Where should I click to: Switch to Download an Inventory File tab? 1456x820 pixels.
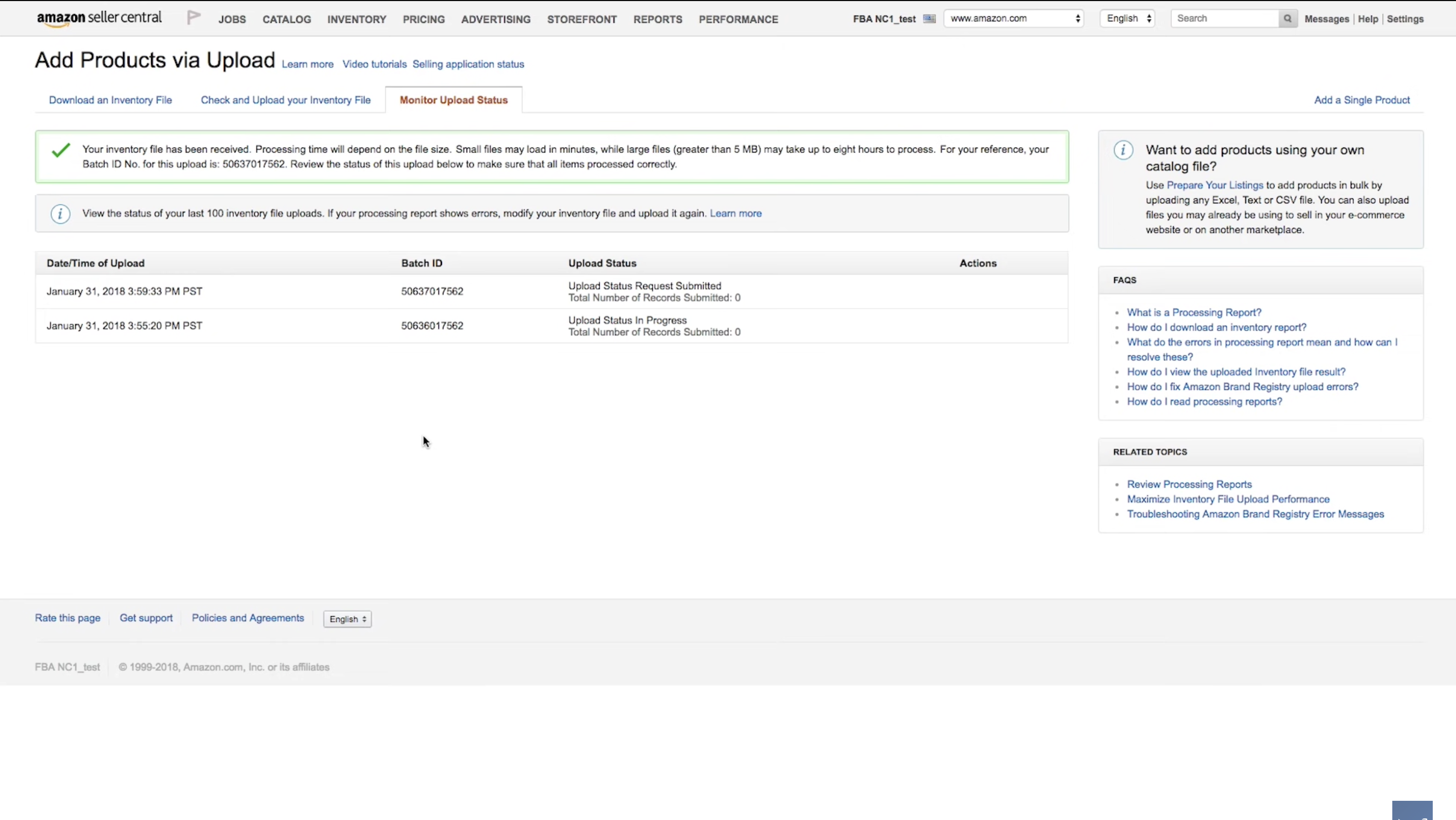(110, 100)
